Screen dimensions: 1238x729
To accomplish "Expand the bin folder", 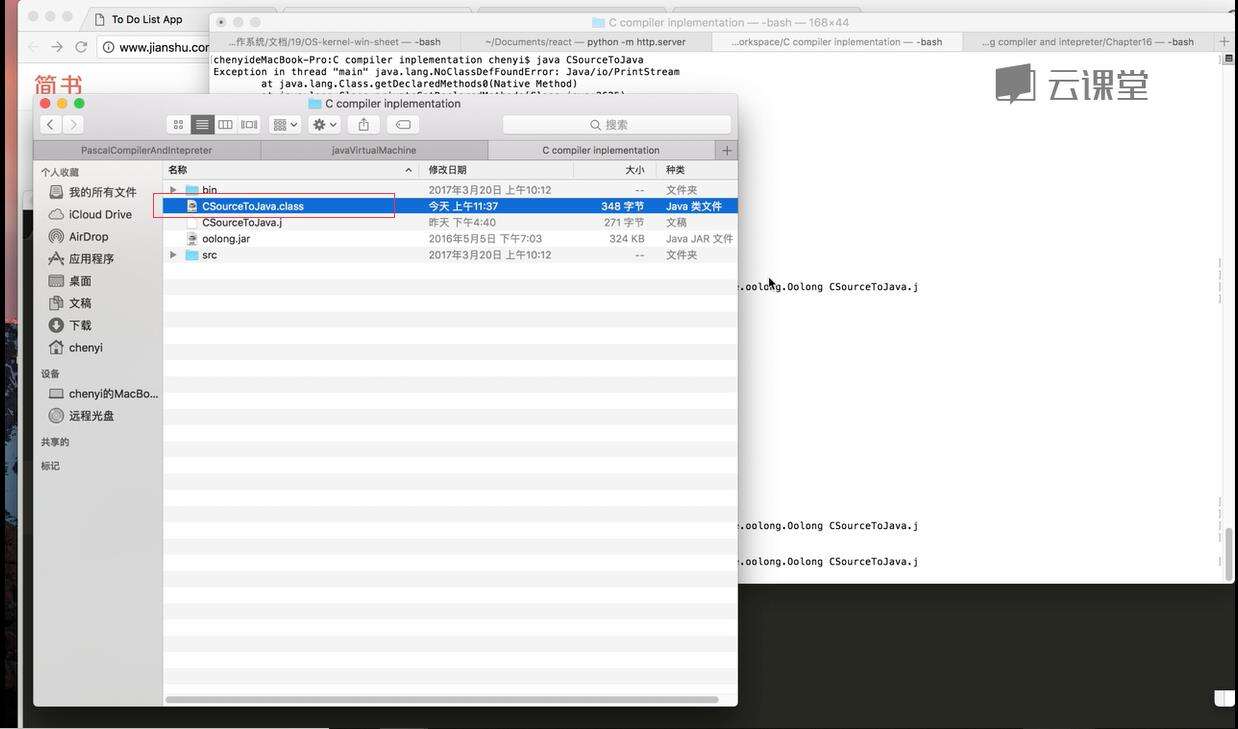I will [x=173, y=190].
